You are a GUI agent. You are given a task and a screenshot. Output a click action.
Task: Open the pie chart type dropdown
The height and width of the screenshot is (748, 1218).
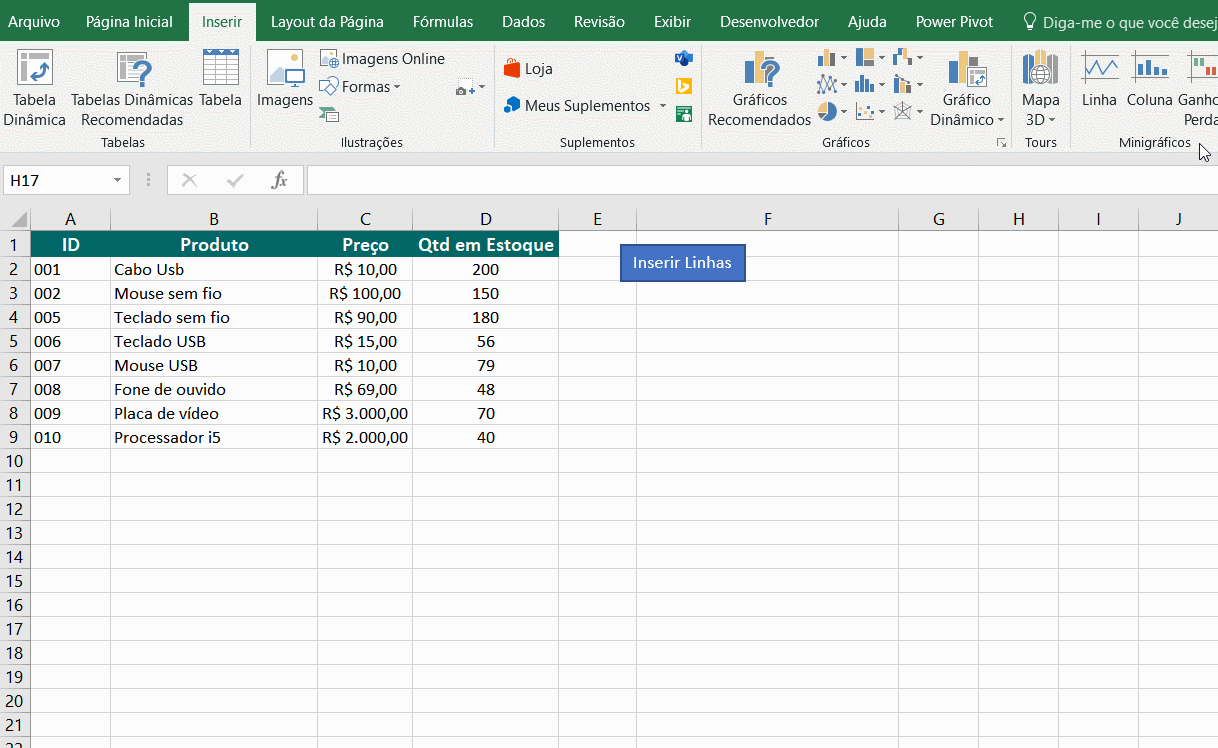click(x=832, y=111)
